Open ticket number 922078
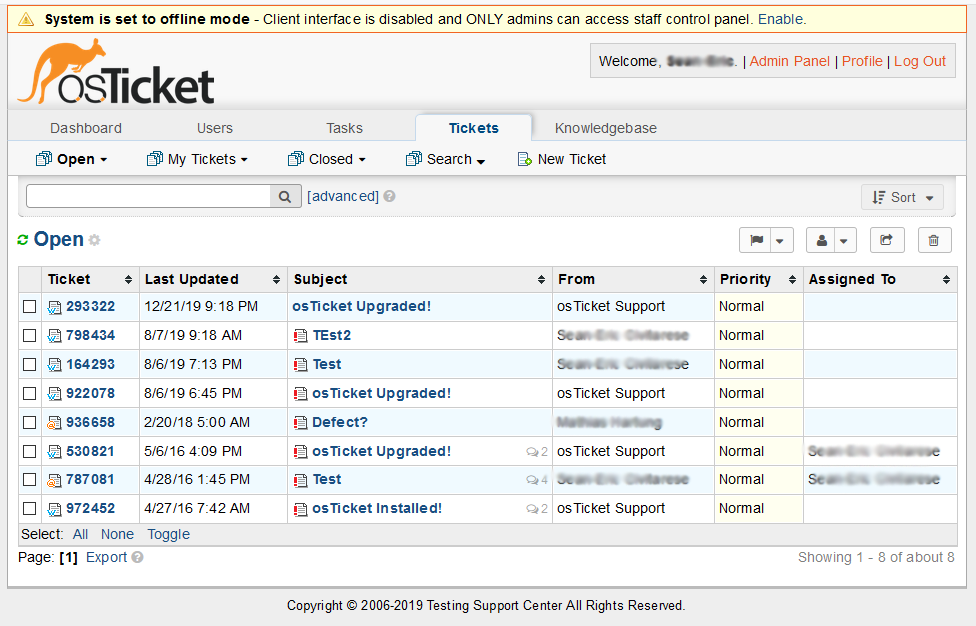976x626 pixels. pos(90,393)
